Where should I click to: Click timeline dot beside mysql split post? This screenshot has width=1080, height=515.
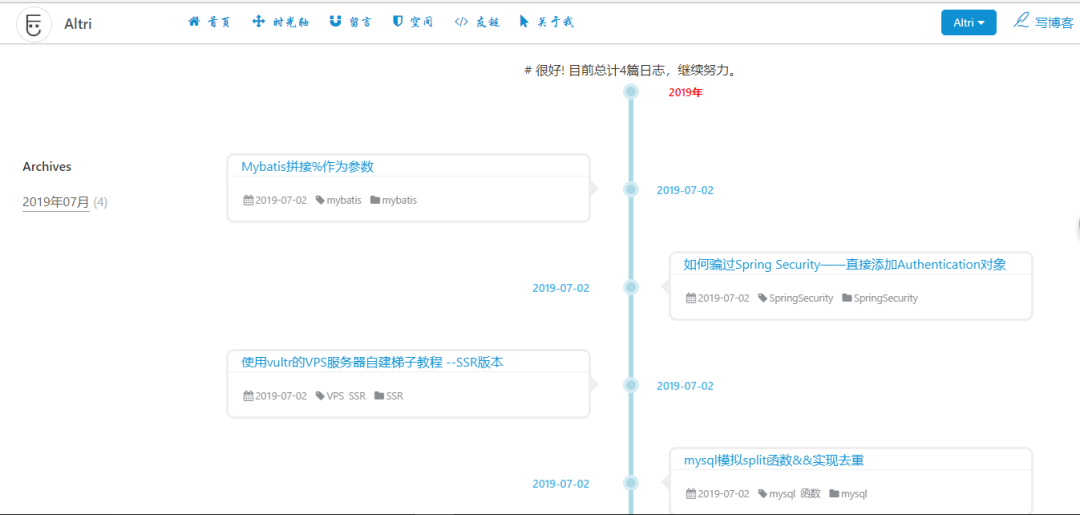pos(630,483)
